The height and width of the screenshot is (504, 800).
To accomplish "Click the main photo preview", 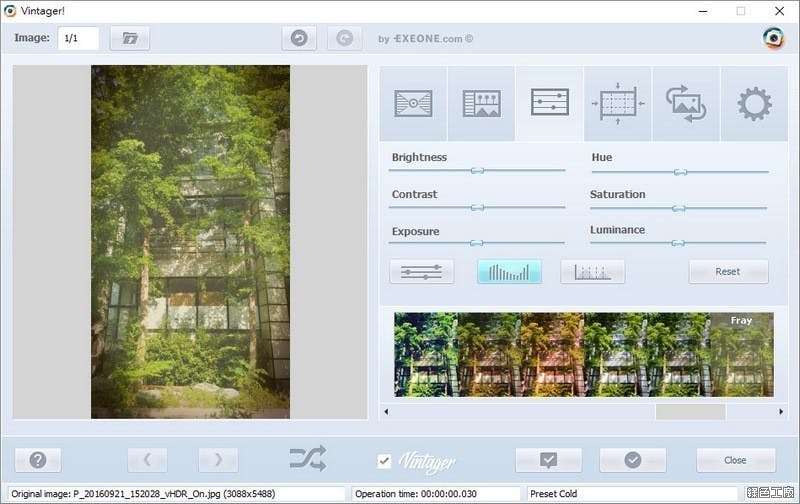I will tap(190, 242).
